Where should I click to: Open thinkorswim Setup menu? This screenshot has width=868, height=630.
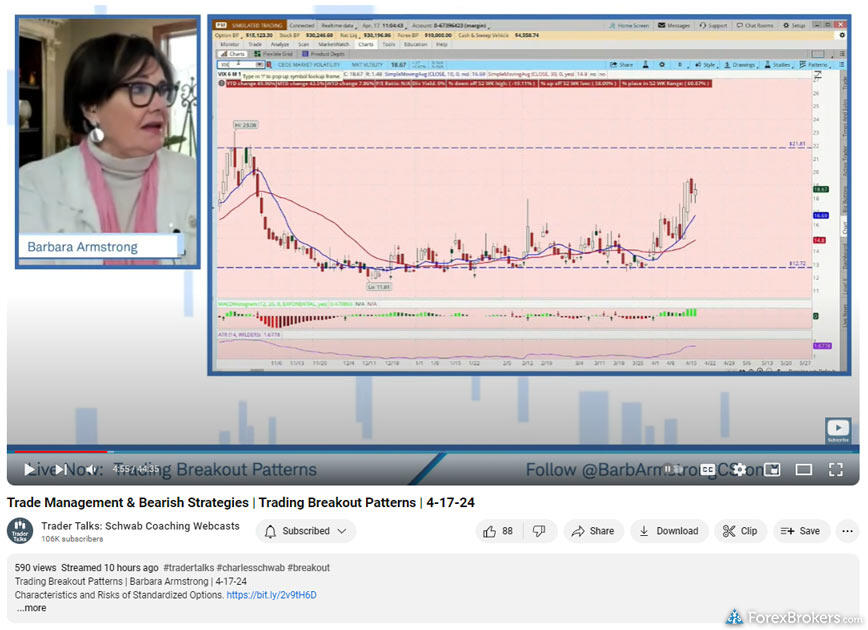794,25
